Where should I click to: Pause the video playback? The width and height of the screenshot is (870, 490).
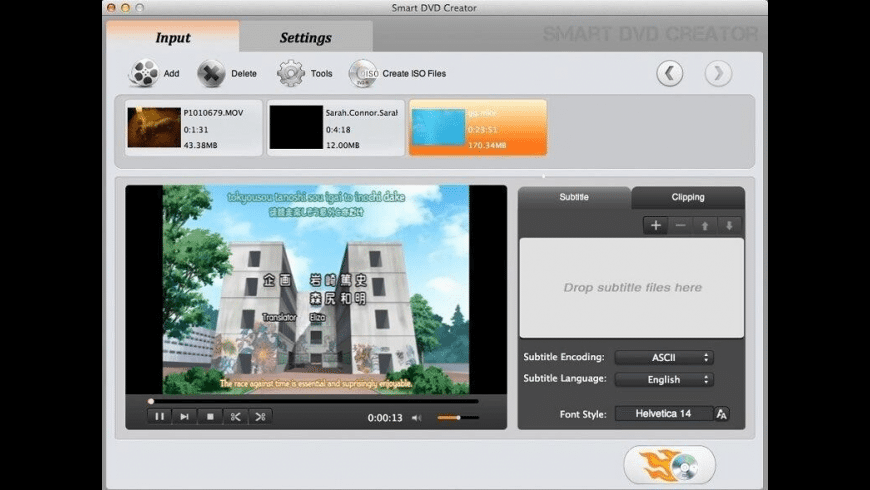(x=159, y=416)
